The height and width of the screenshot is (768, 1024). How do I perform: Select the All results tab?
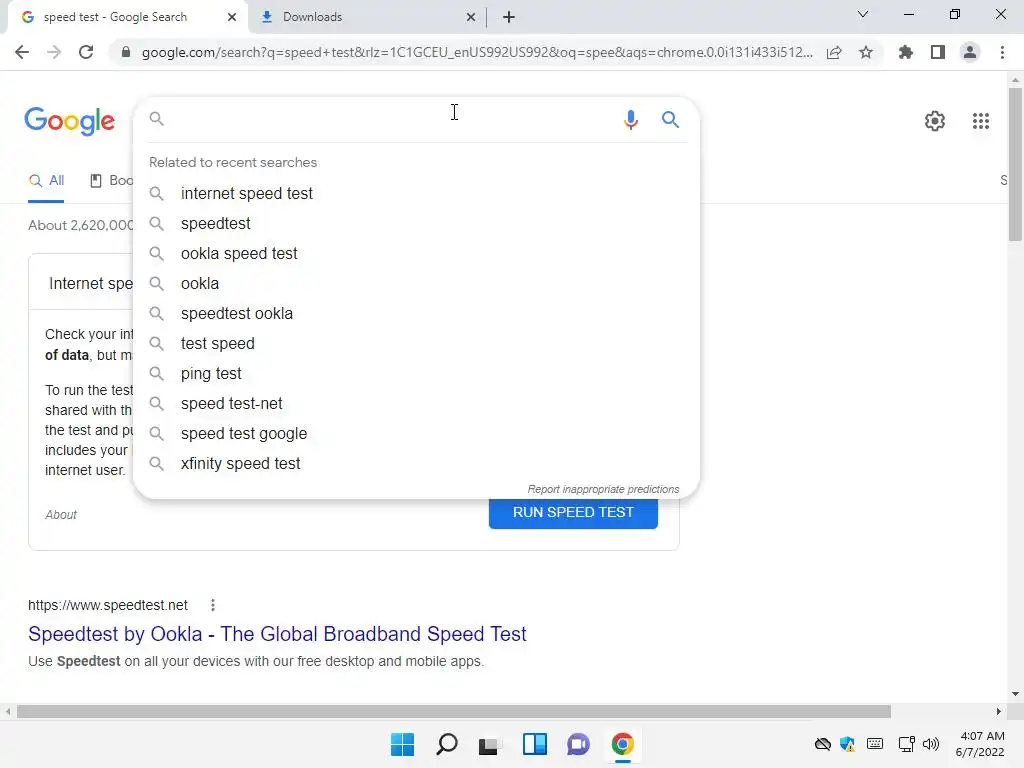46,180
